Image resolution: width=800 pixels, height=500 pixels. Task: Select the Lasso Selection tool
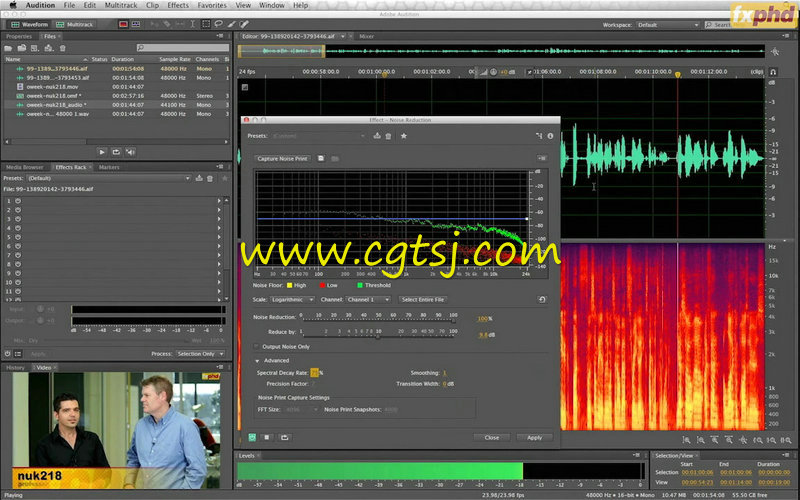(x=219, y=24)
